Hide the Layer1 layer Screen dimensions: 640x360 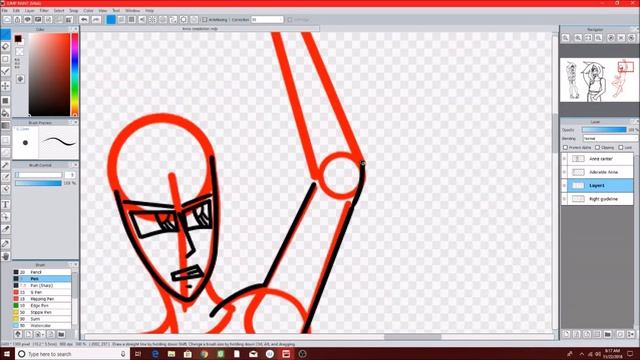coord(564,186)
